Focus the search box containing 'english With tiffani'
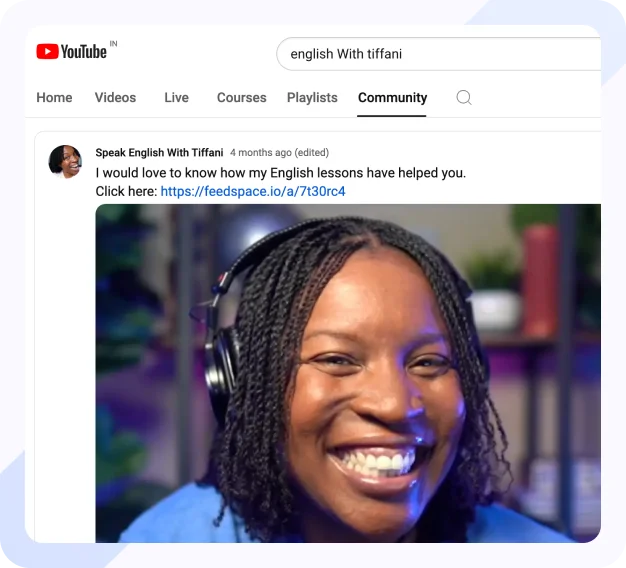626x568 pixels. pos(438,54)
